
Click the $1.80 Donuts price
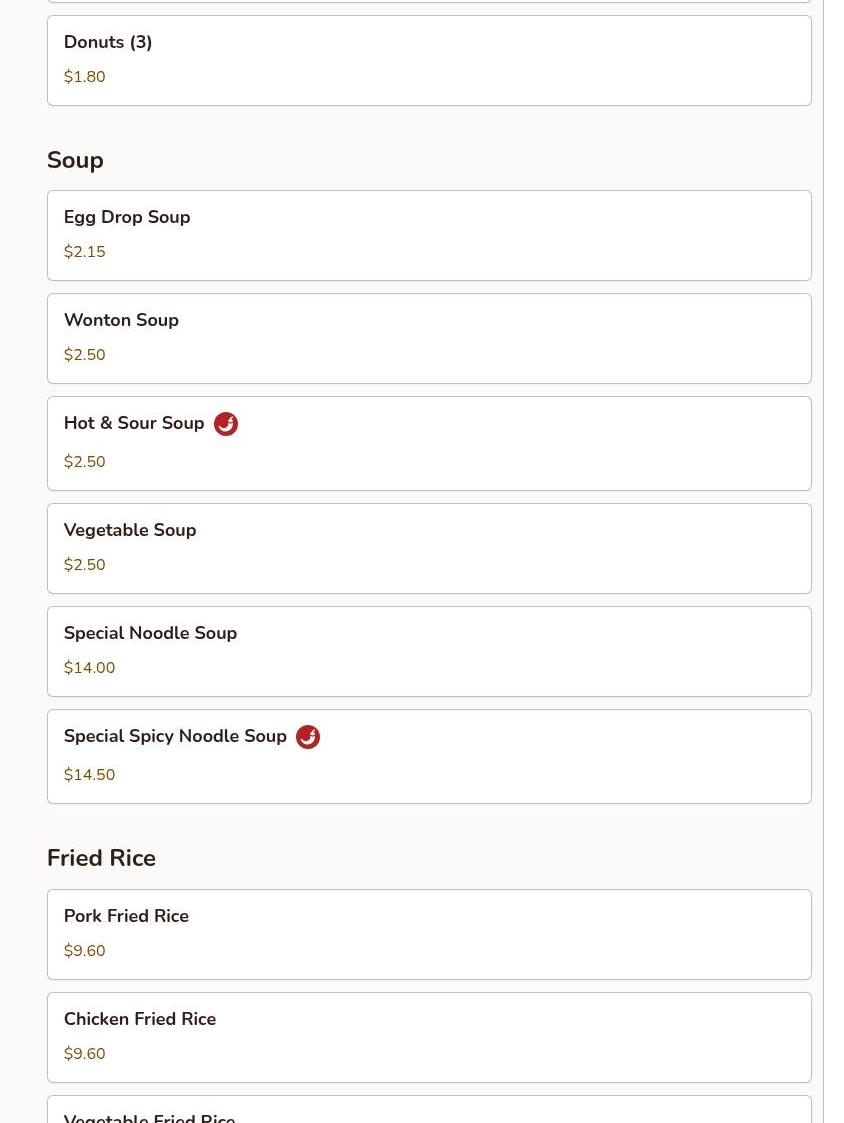pos(84,77)
